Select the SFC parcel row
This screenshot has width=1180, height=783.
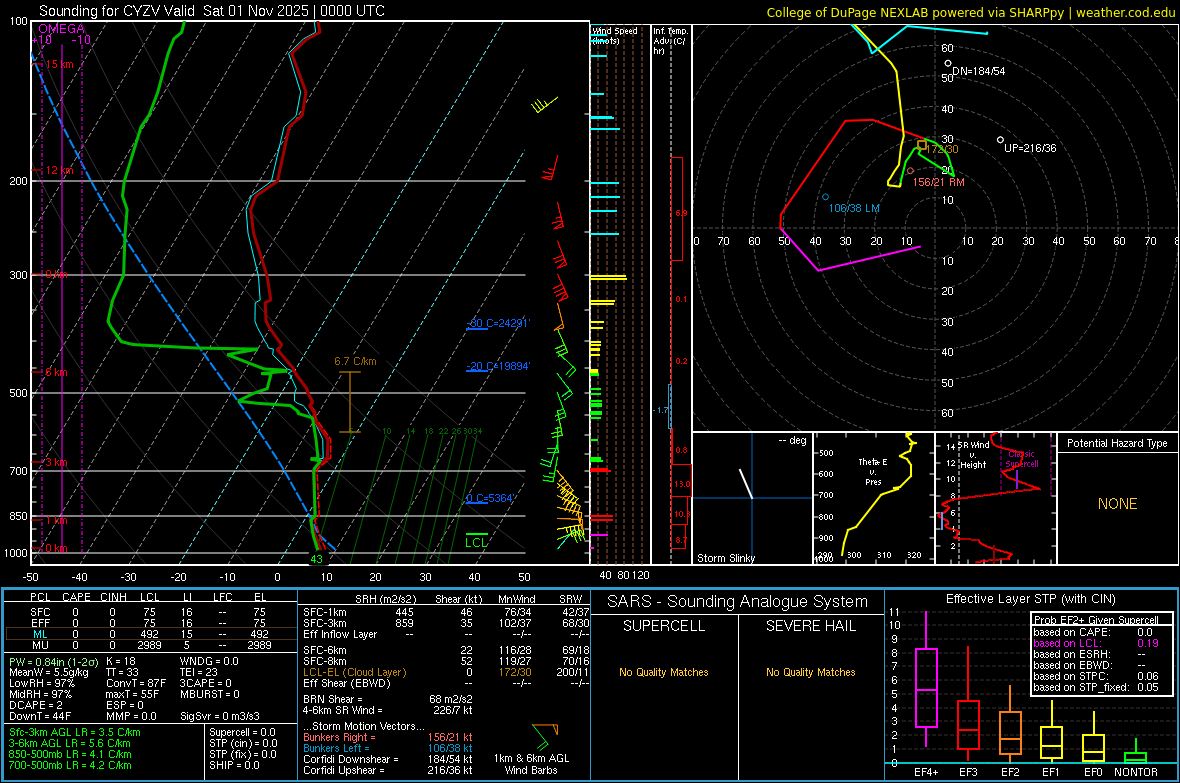149,612
